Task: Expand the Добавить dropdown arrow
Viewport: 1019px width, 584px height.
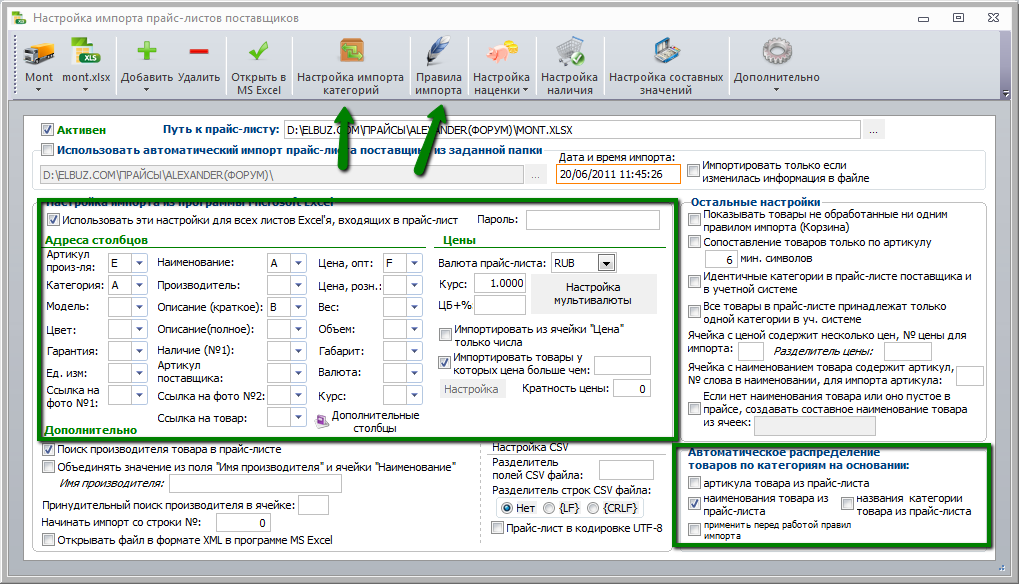Action: click(x=147, y=90)
